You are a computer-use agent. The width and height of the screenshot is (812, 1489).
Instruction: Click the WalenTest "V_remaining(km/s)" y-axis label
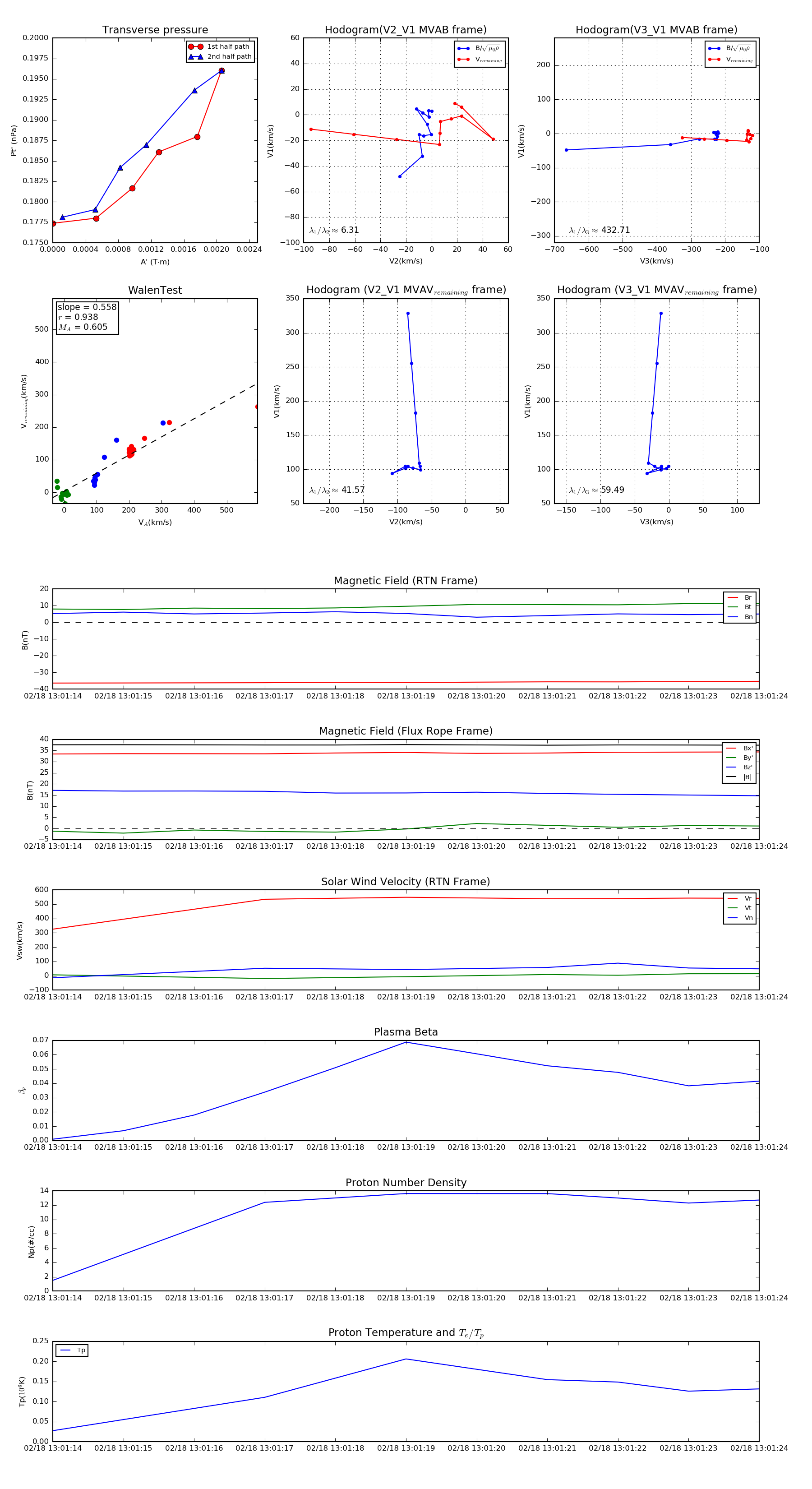pyautogui.click(x=24, y=401)
